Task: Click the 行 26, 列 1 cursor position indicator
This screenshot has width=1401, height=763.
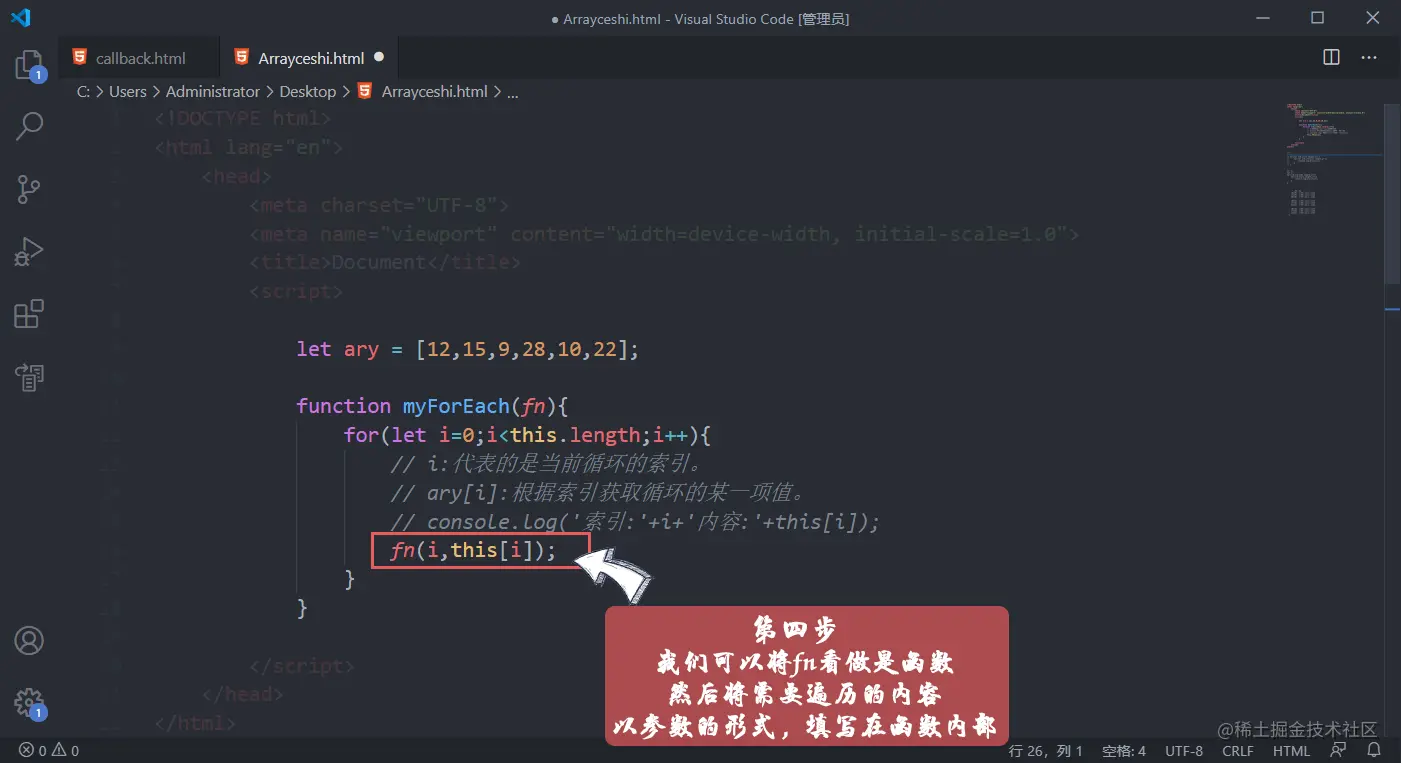Action: (1046, 750)
